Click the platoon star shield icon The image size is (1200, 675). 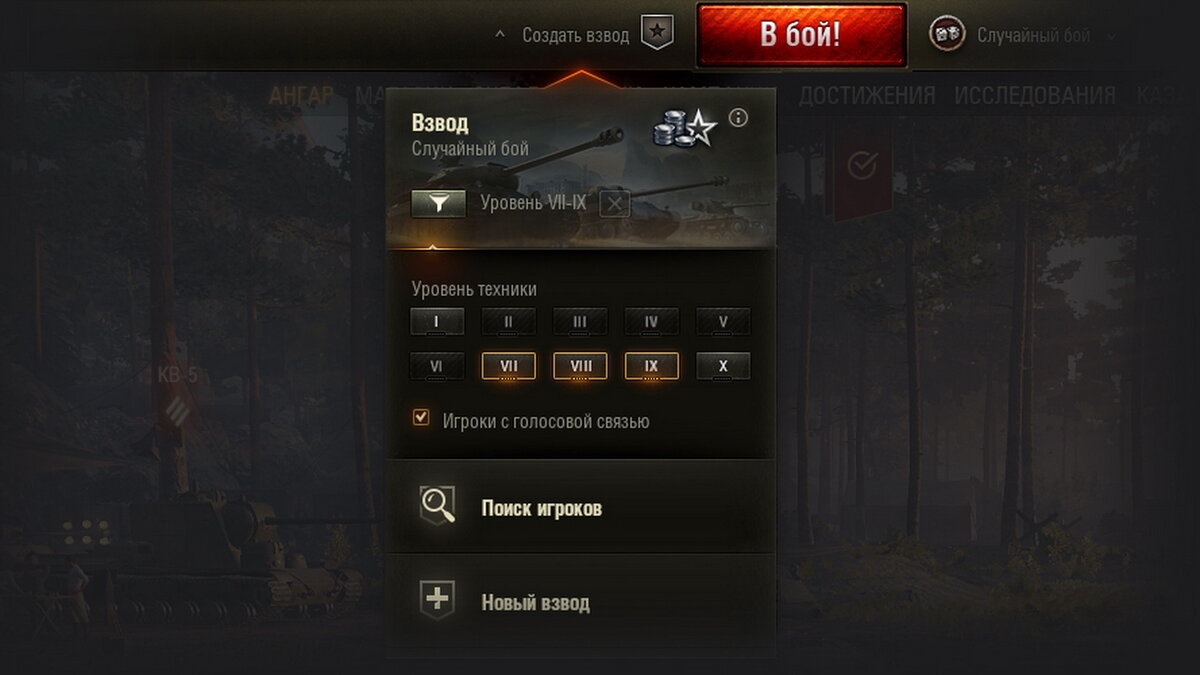657,33
